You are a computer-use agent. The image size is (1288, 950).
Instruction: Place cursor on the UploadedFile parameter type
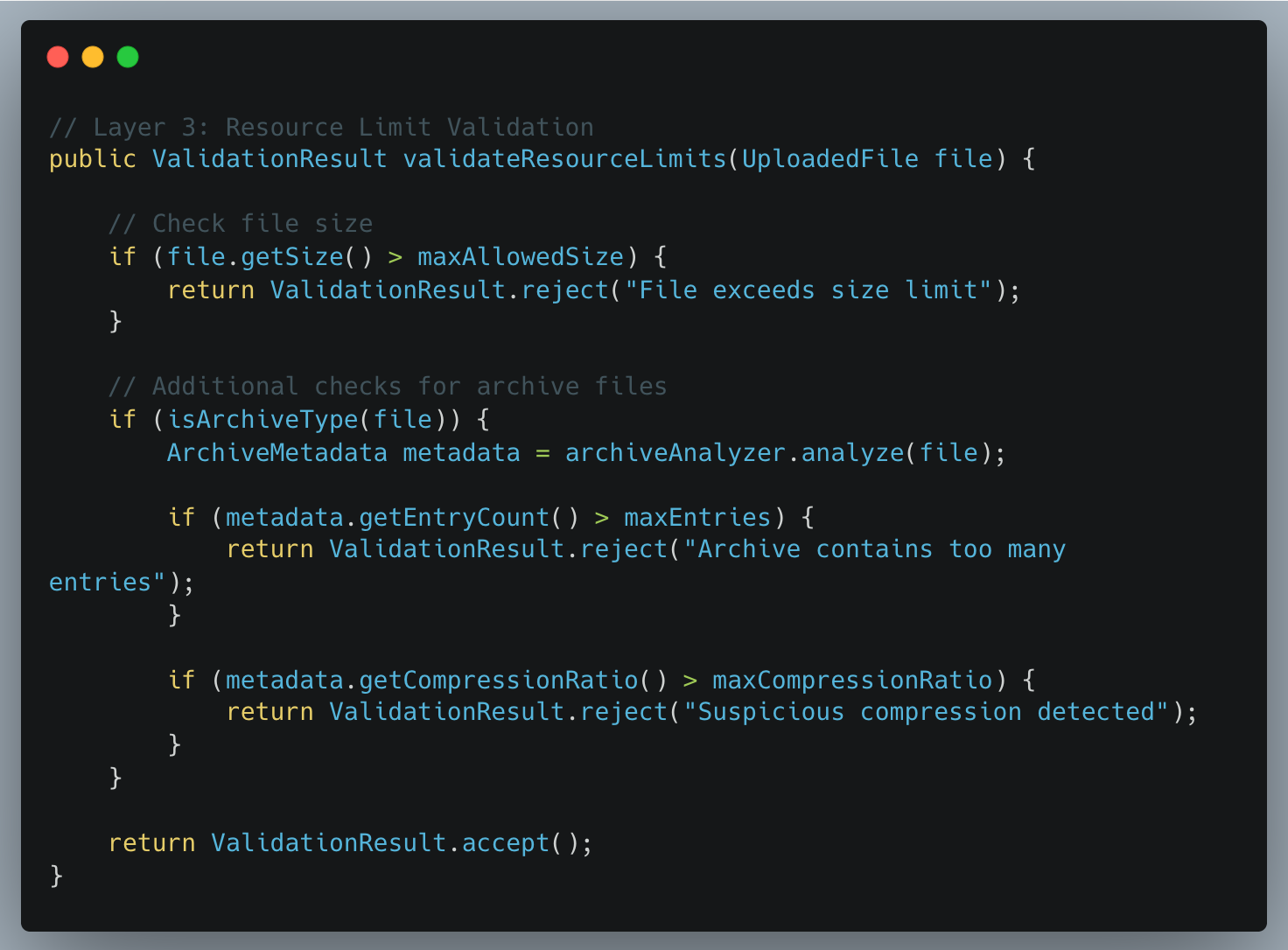coord(829,159)
